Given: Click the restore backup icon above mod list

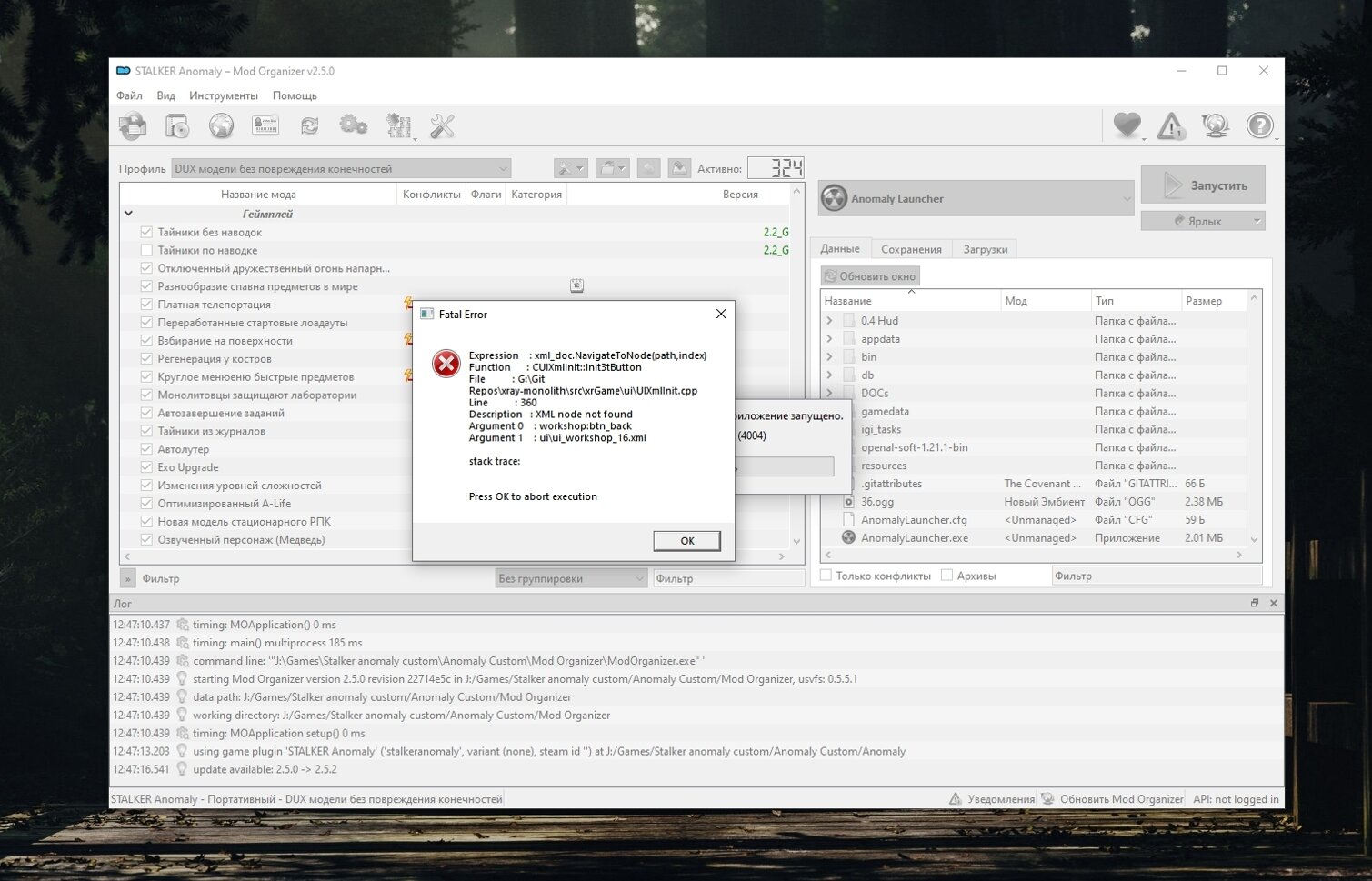Looking at the screenshot, I should pyautogui.click(x=648, y=168).
